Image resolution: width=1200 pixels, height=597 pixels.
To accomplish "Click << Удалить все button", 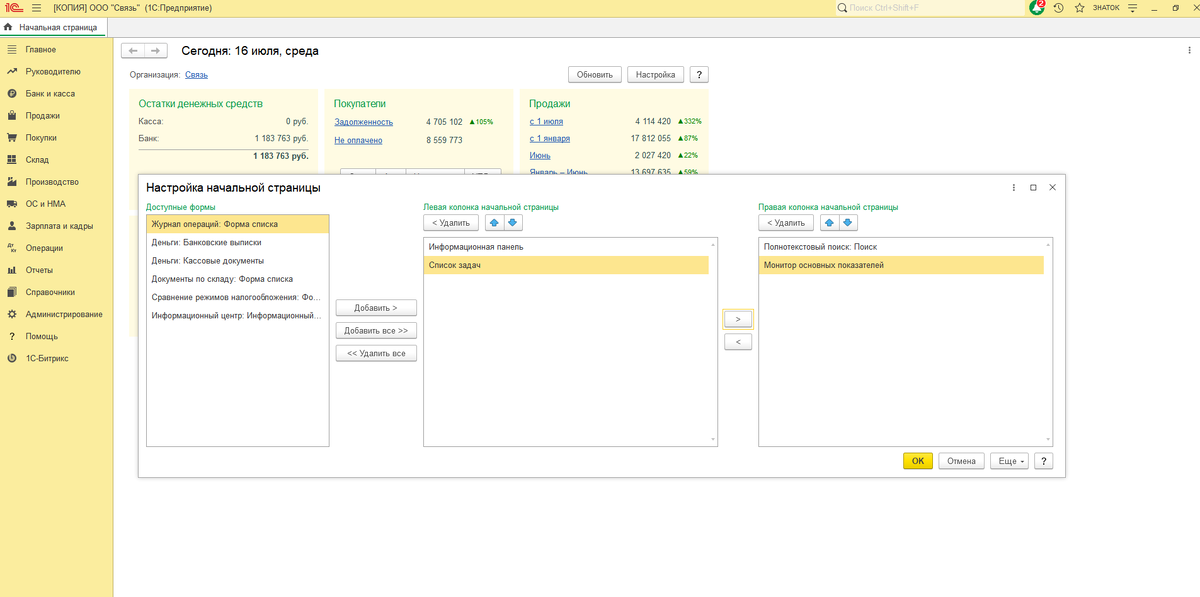I will 376,353.
